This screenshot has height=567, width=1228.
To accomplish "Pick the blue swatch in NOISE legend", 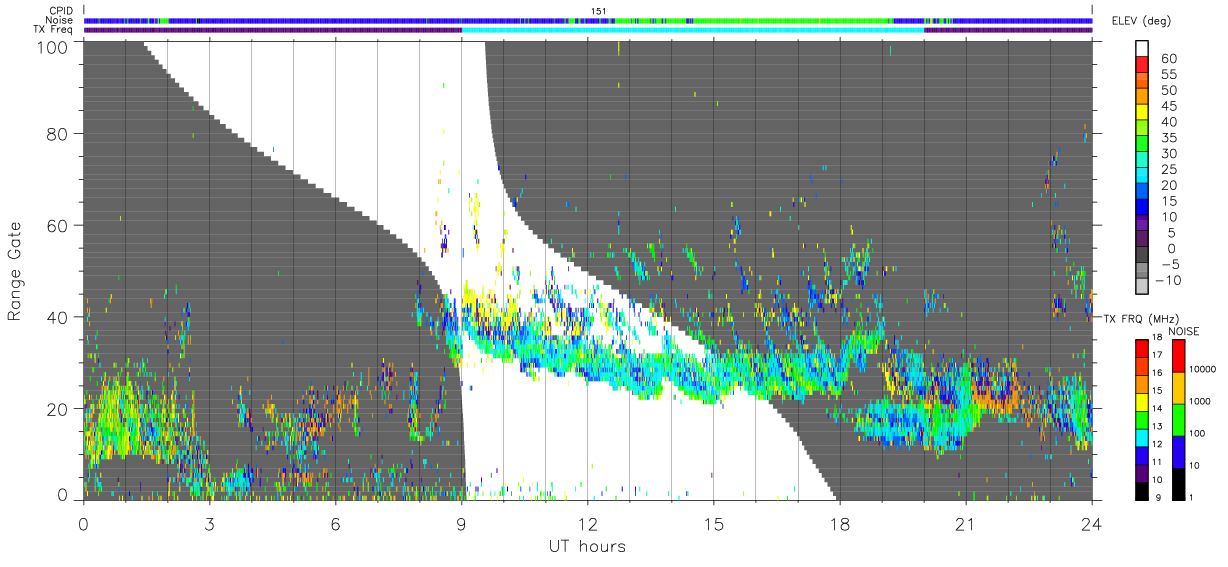I will 1177,451.
